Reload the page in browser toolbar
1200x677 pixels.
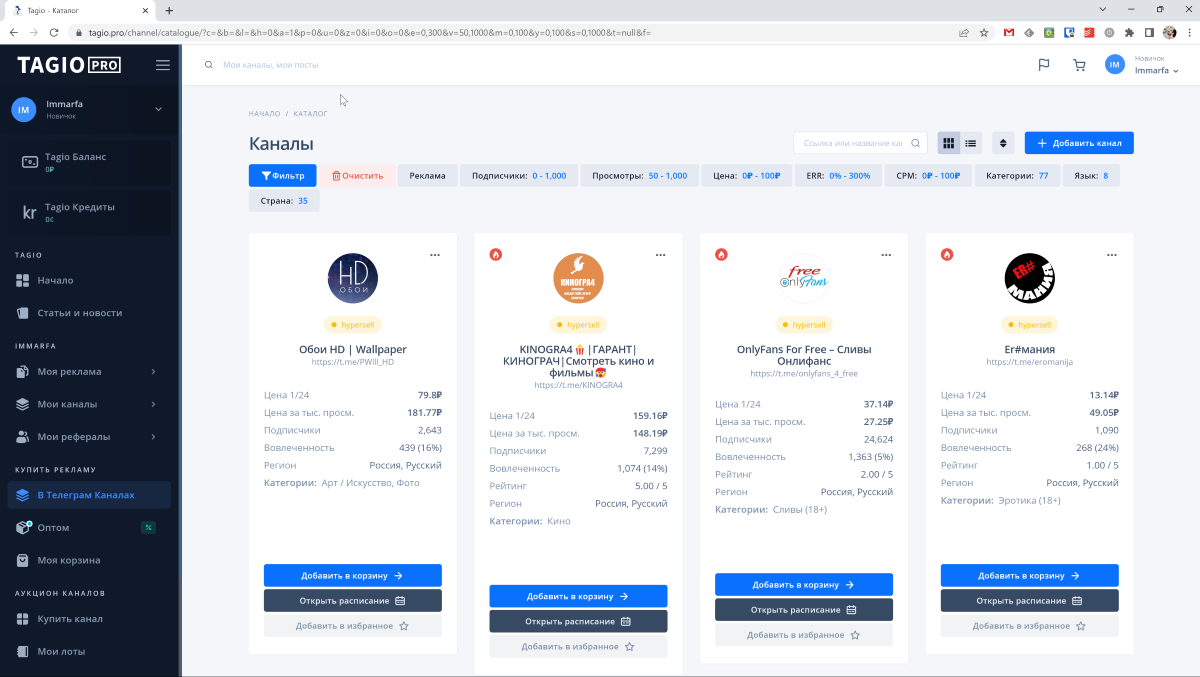click(x=54, y=32)
